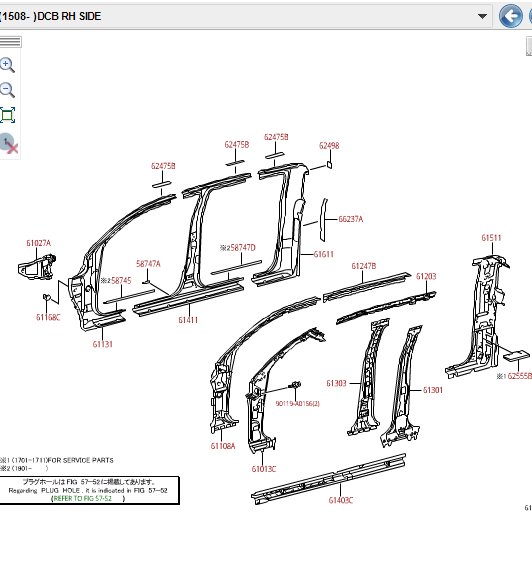Select part number 61611
This screenshot has width=532, height=567.
324,254
